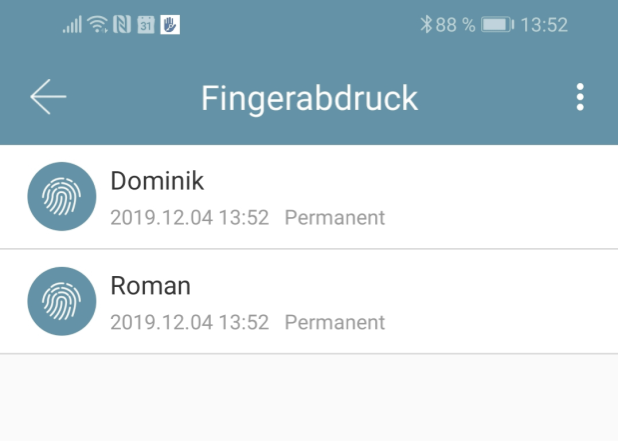Tap Dominik's fingerprint icon
Viewport: 618px width, 441px height.
pos(61,197)
